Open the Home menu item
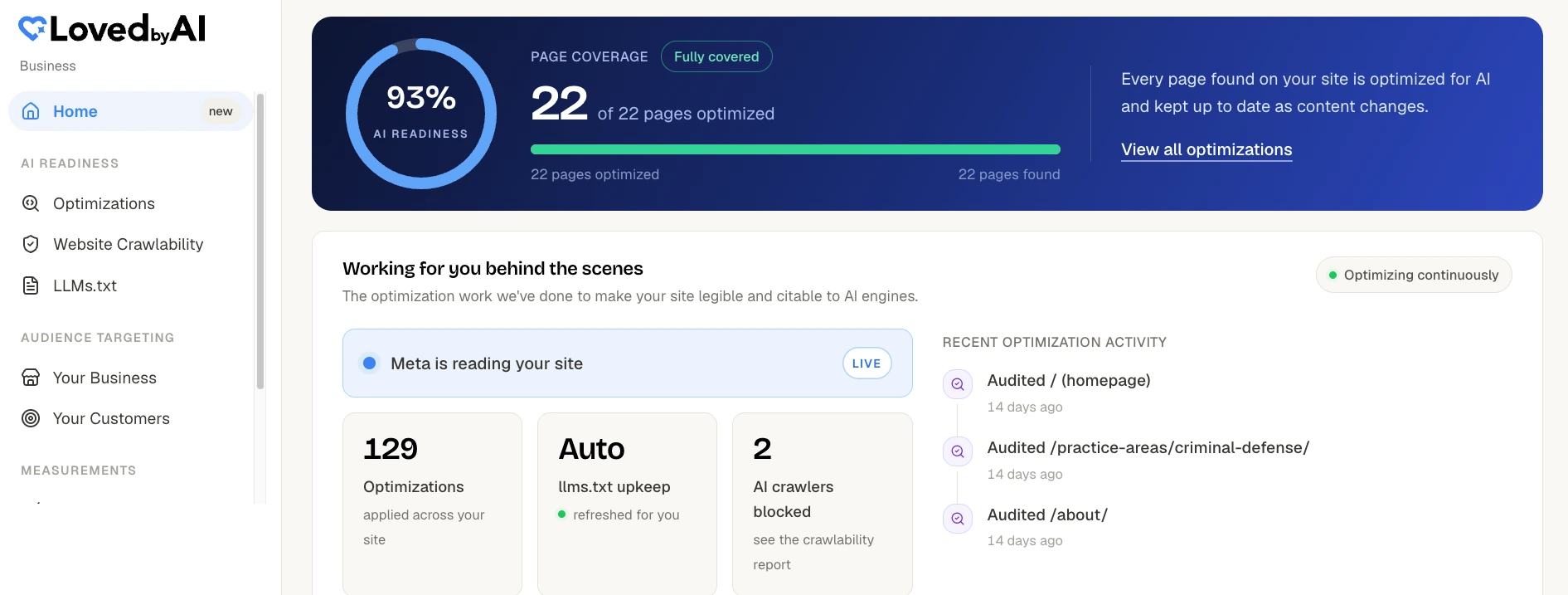This screenshot has width=1568, height=595. [130, 111]
